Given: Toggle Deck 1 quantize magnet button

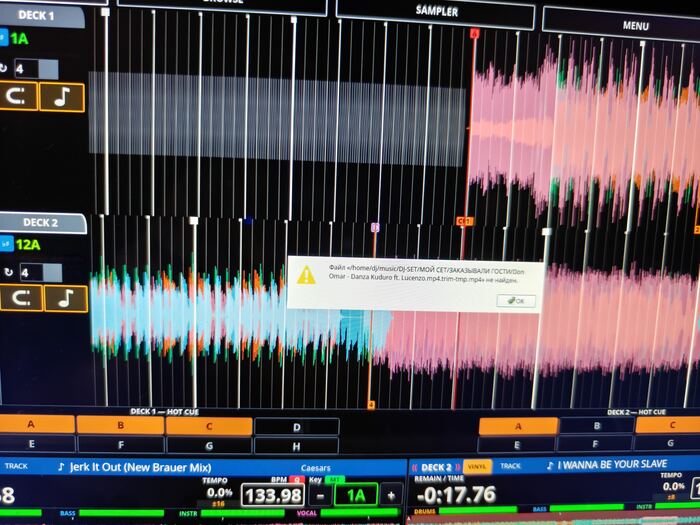Looking at the screenshot, I should pos(17,96).
